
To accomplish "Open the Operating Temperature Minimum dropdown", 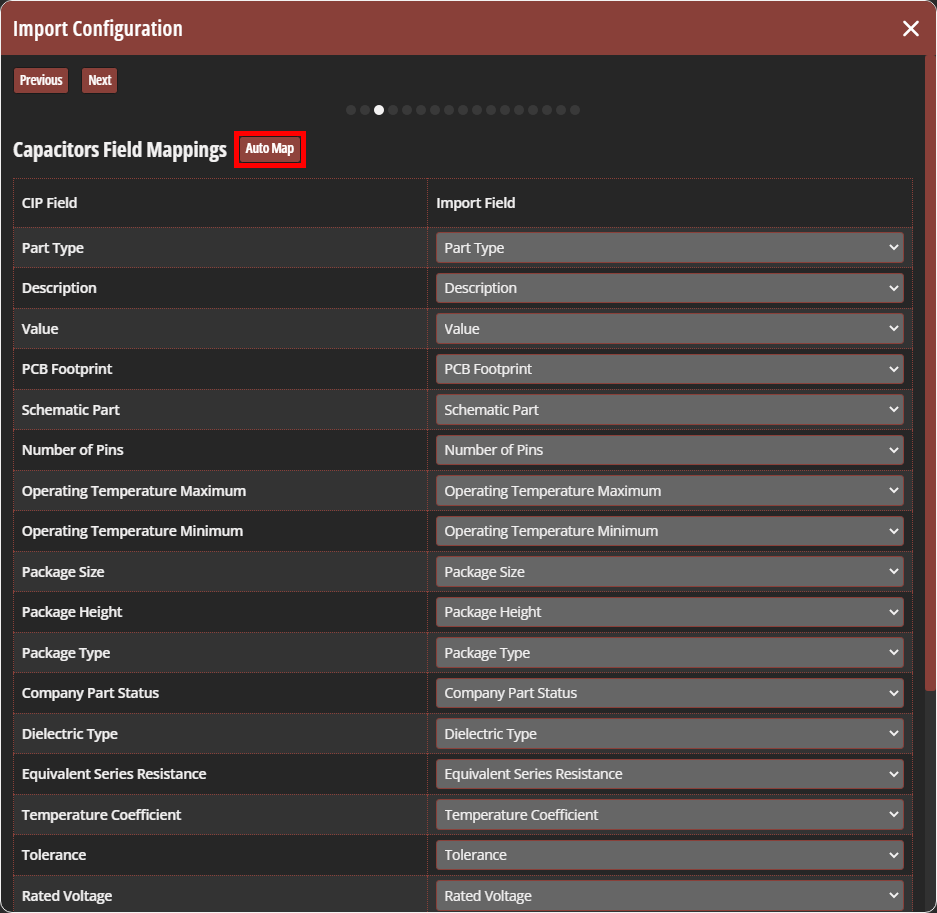I will tap(668, 531).
